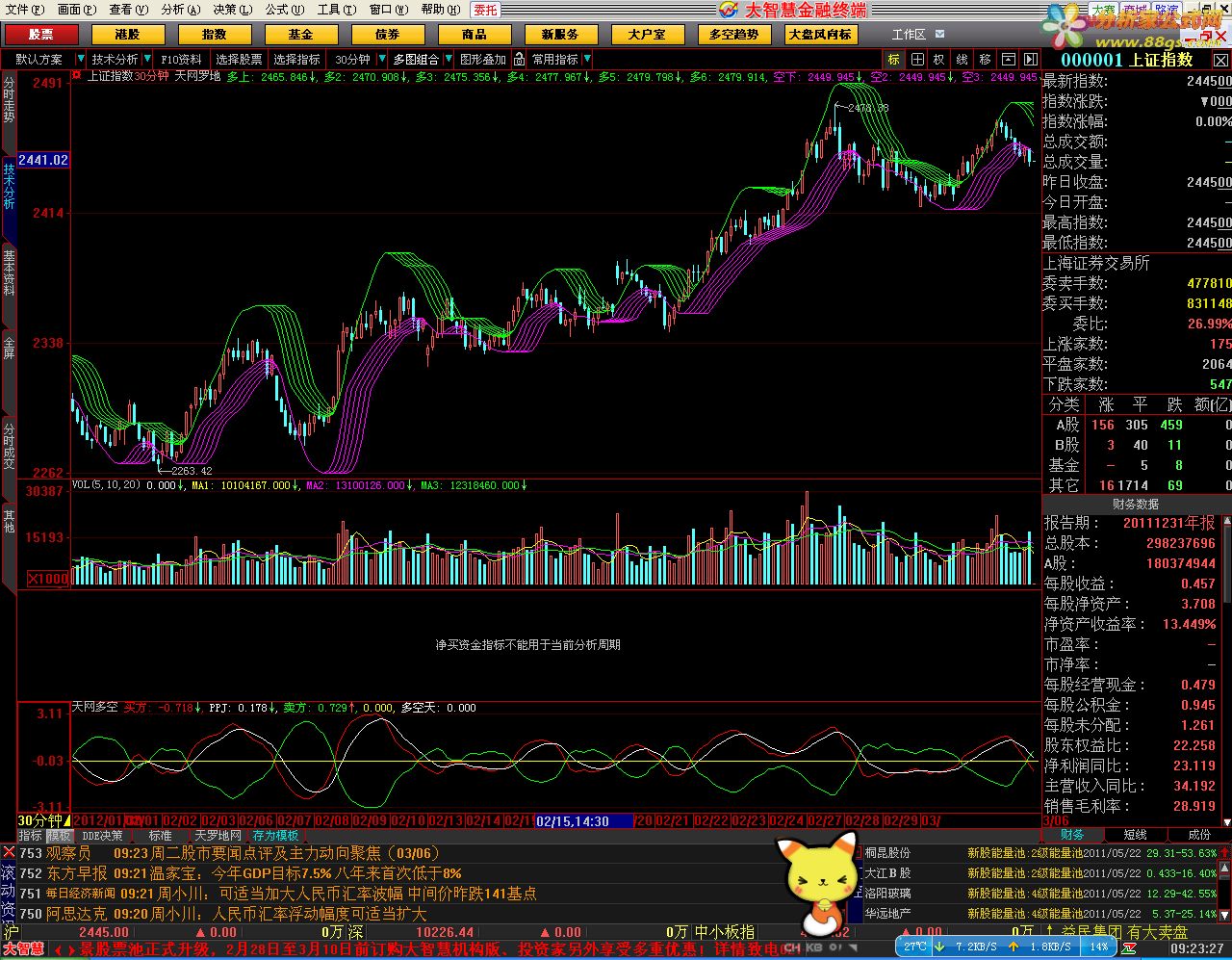The image size is (1232, 960).
Task: Select the 基金 market button
Action: 300,34
